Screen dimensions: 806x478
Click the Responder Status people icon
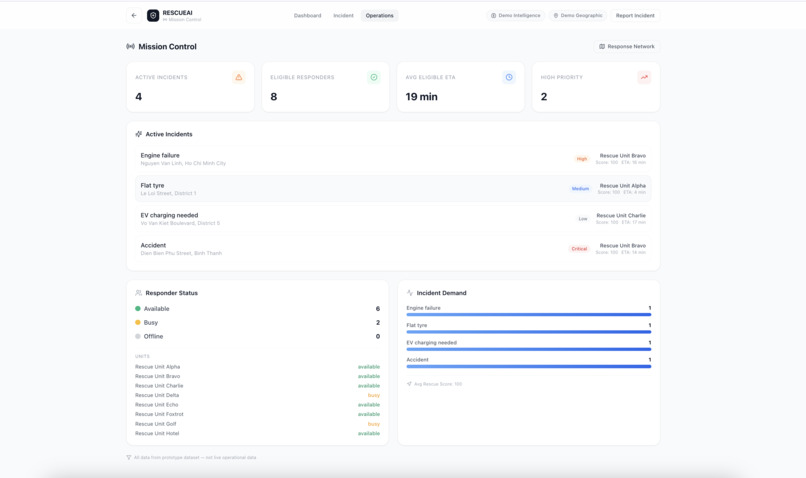coord(139,293)
